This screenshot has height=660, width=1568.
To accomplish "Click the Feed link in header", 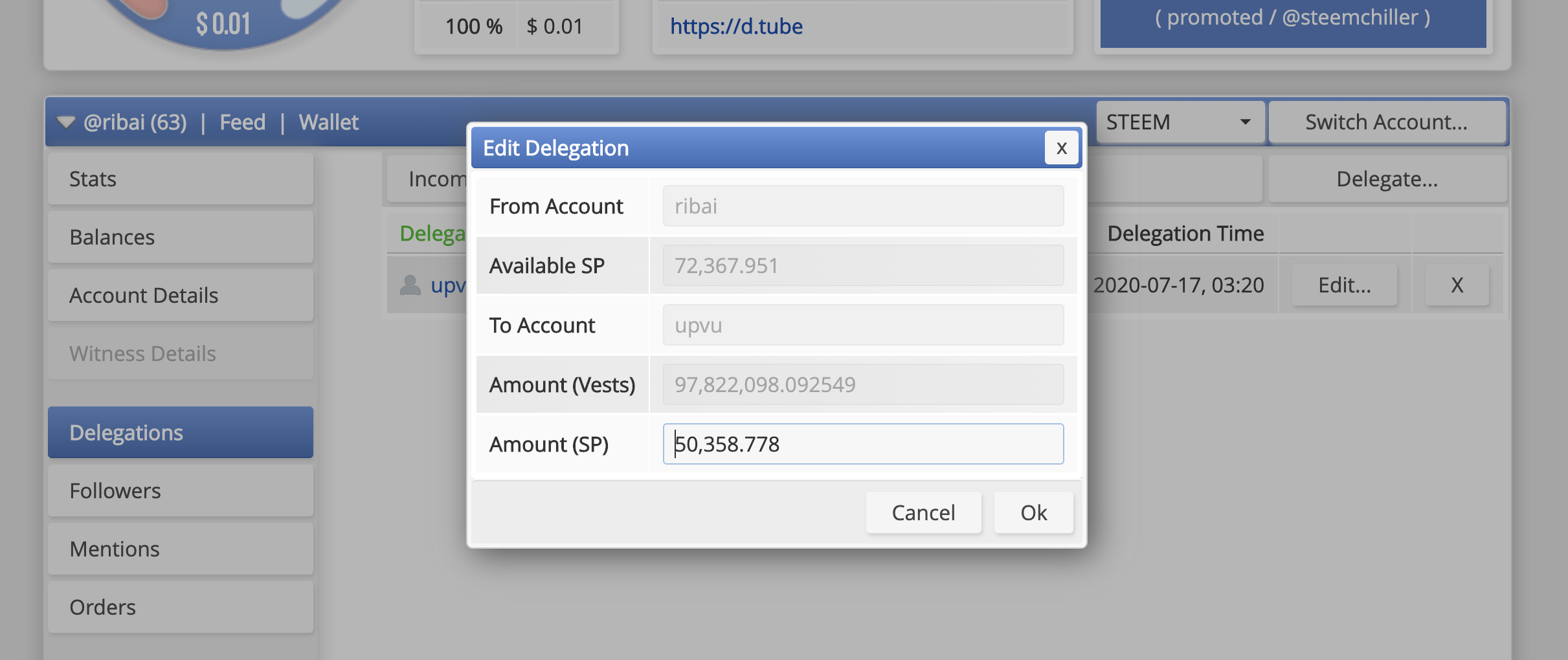I will pyautogui.click(x=242, y=122).
